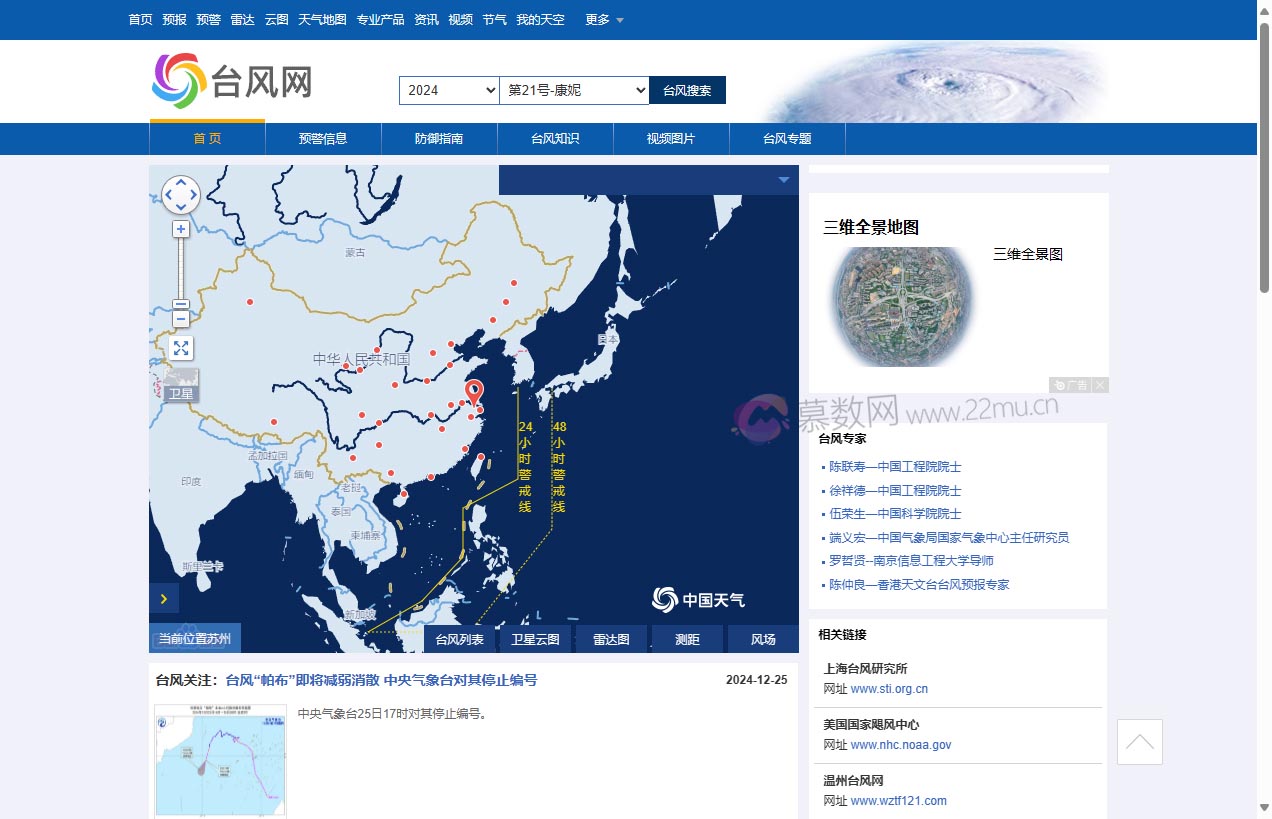The image size is (1272, 819).
Task: Open the 第21号-康妮 typhoon dropdown
Action: click(x=575, y=90)
